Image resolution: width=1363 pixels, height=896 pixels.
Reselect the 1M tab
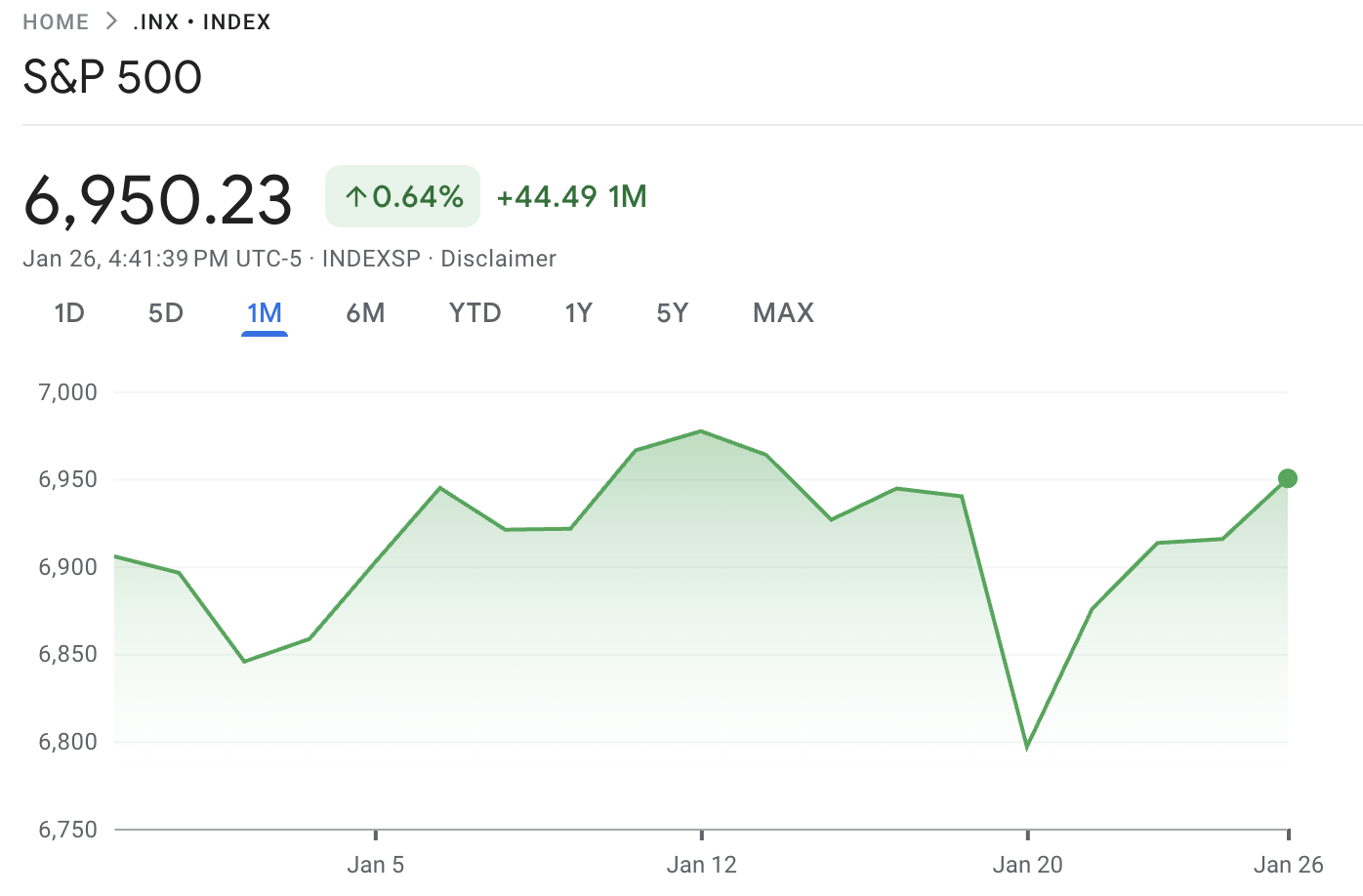pyautogui.click(x=264, y=312)
